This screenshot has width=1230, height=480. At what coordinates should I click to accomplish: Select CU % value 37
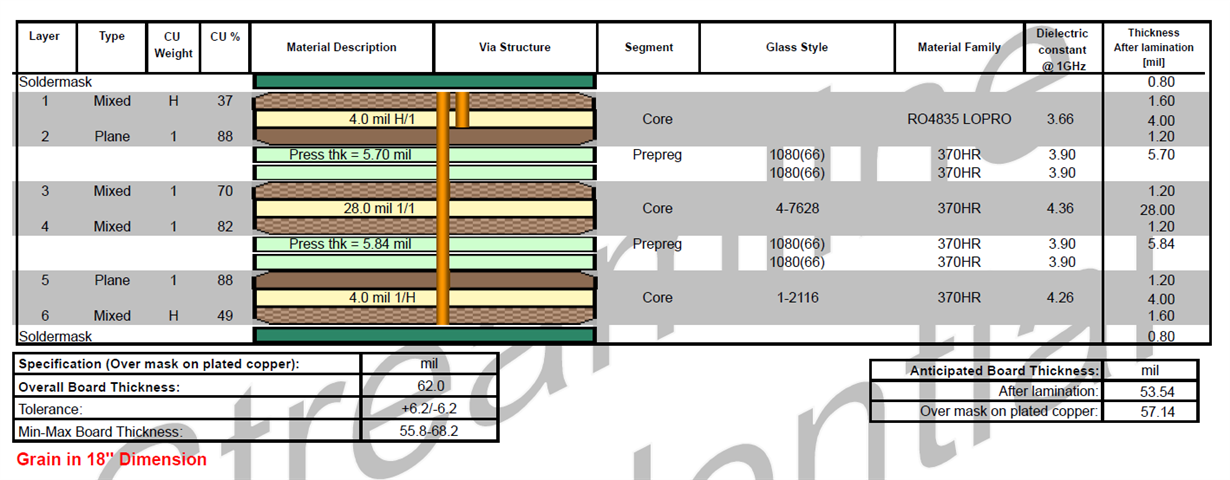[x=225, y=101]
